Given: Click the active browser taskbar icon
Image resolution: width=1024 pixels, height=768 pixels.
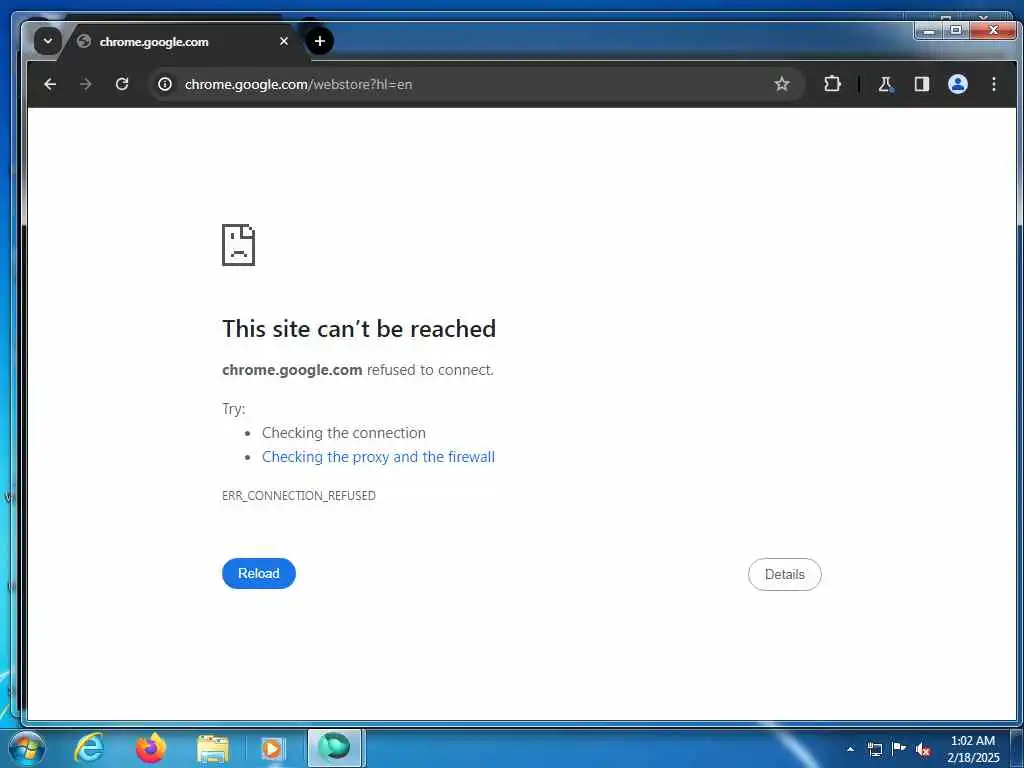Looking at the screenshot, I should (334, 748).
